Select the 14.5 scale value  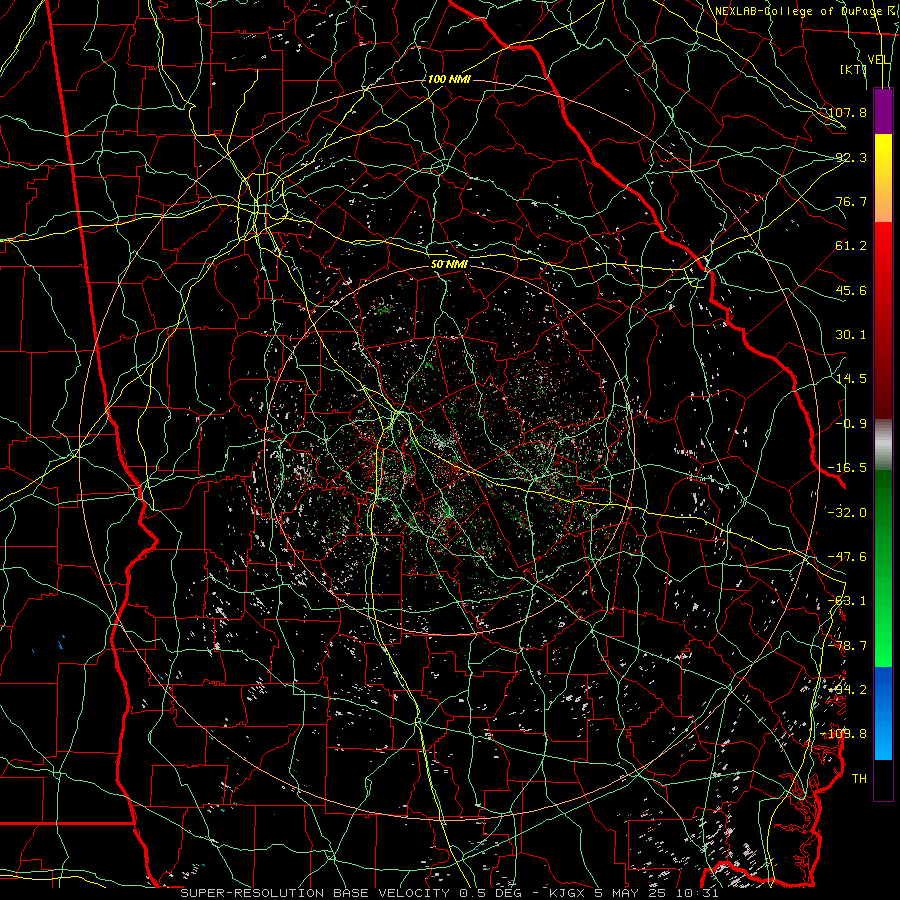coord(851,378)
